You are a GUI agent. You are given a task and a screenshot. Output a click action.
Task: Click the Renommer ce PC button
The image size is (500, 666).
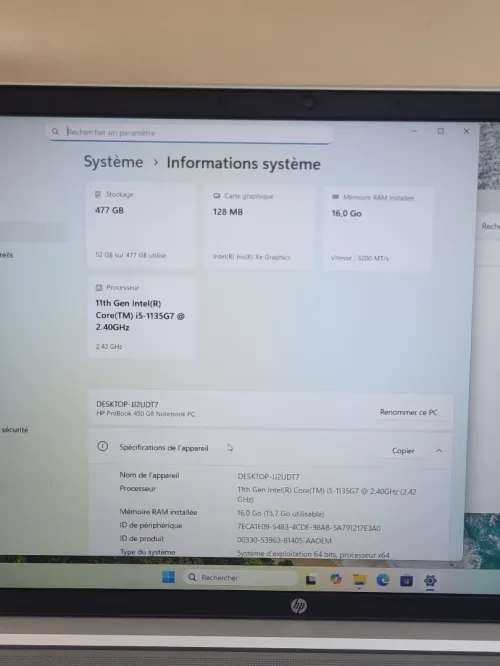pos(409,412)
